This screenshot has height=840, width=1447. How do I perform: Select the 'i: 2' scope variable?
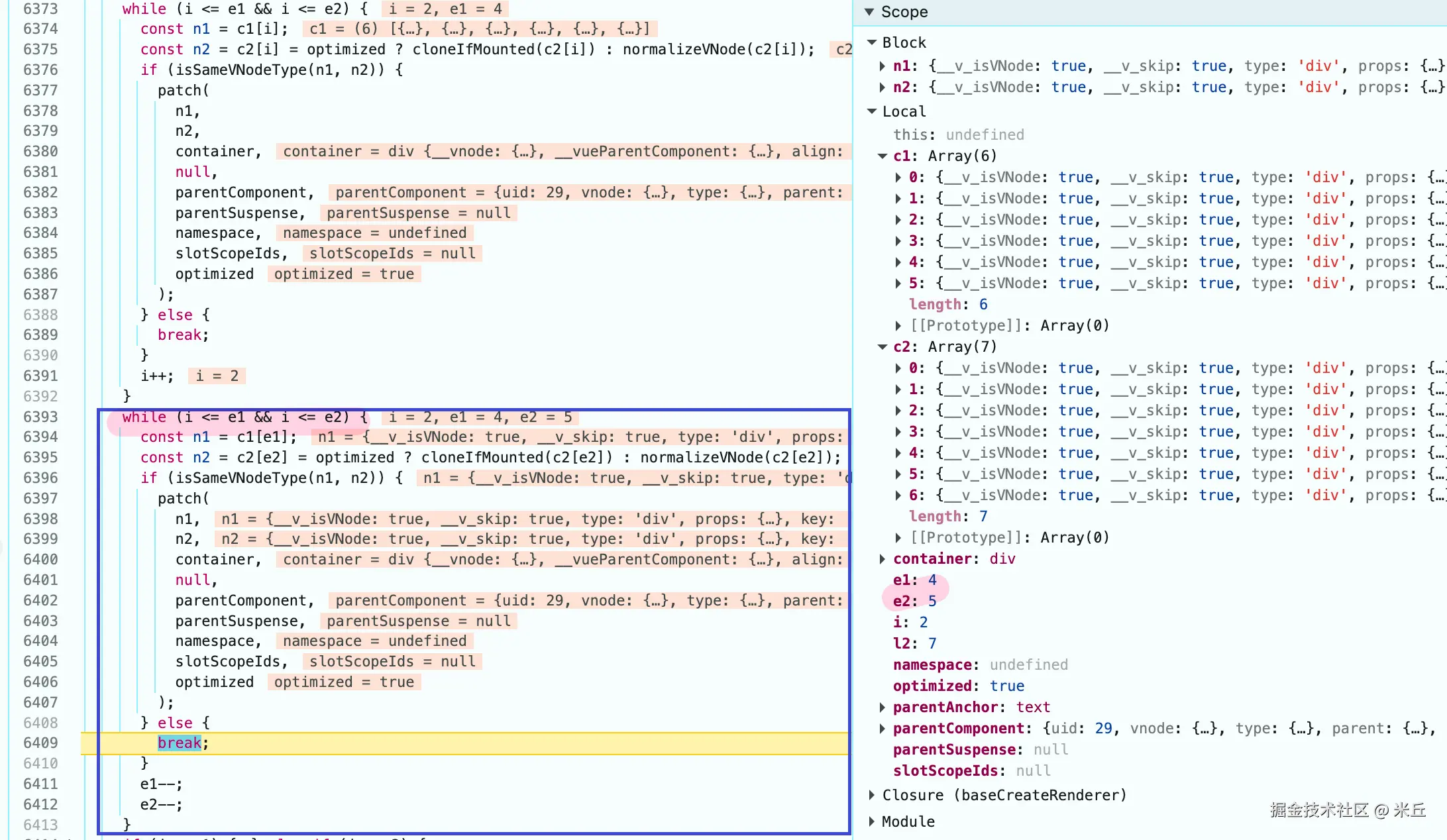pyautogui.click(x=910, y=623)
